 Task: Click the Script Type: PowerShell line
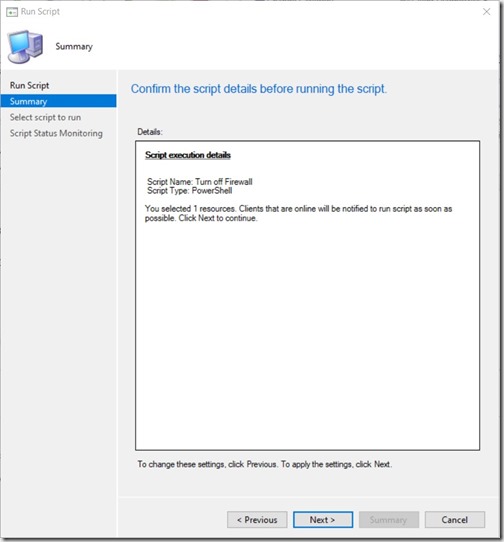190,191
